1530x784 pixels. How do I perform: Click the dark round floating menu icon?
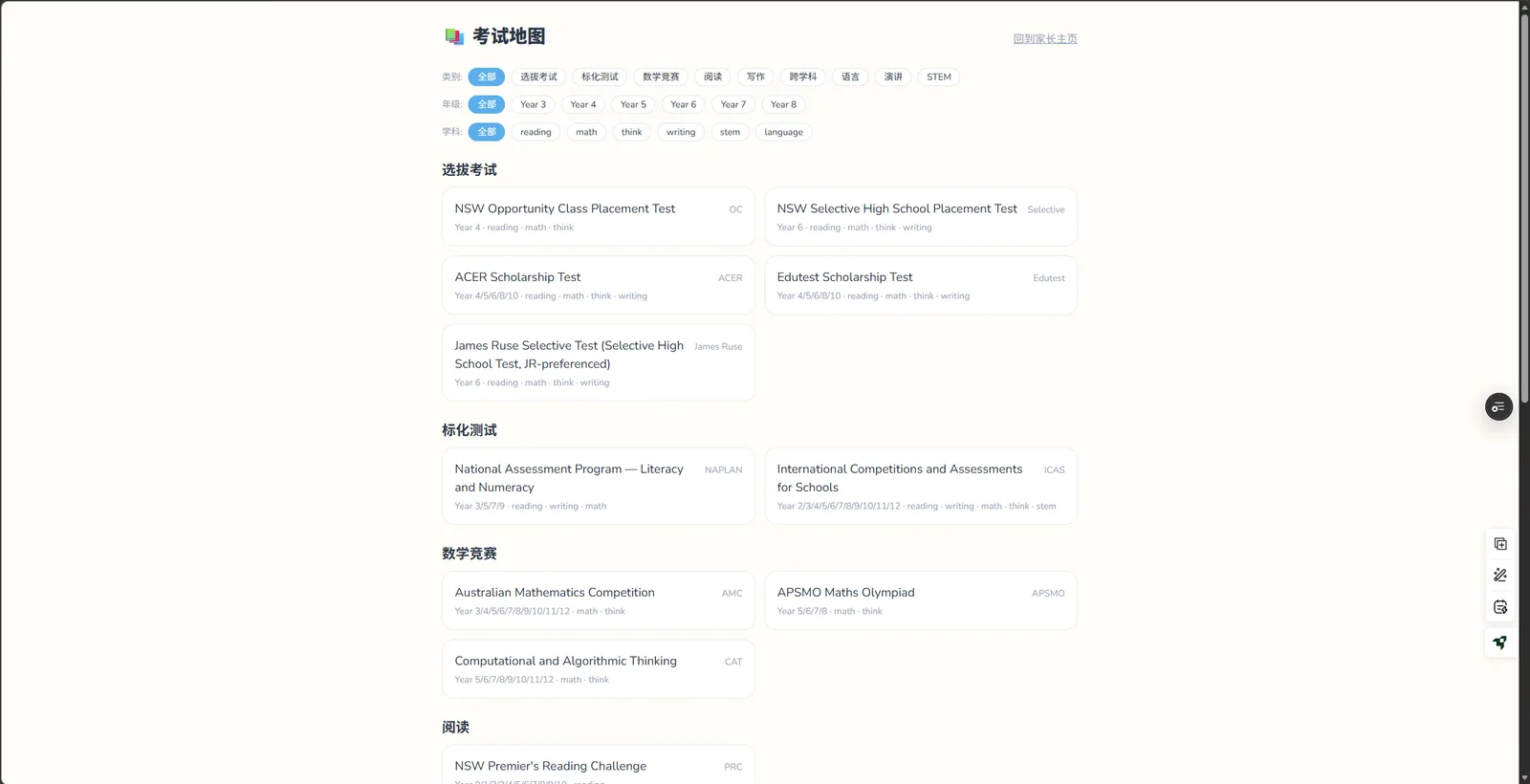pyautogui.click(x=1498, y=407)
